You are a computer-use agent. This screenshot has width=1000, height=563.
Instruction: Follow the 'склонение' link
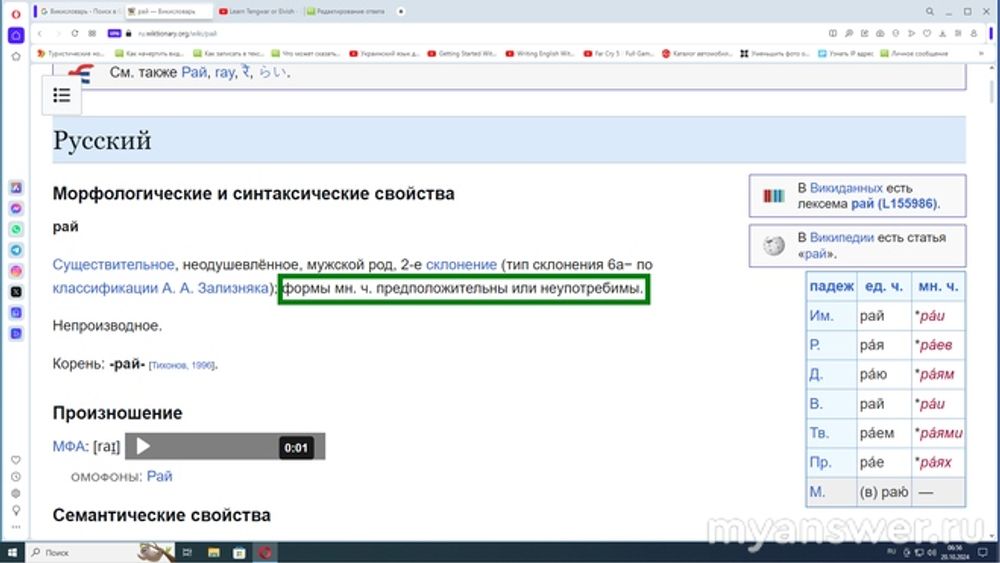[x=461, y=265]
